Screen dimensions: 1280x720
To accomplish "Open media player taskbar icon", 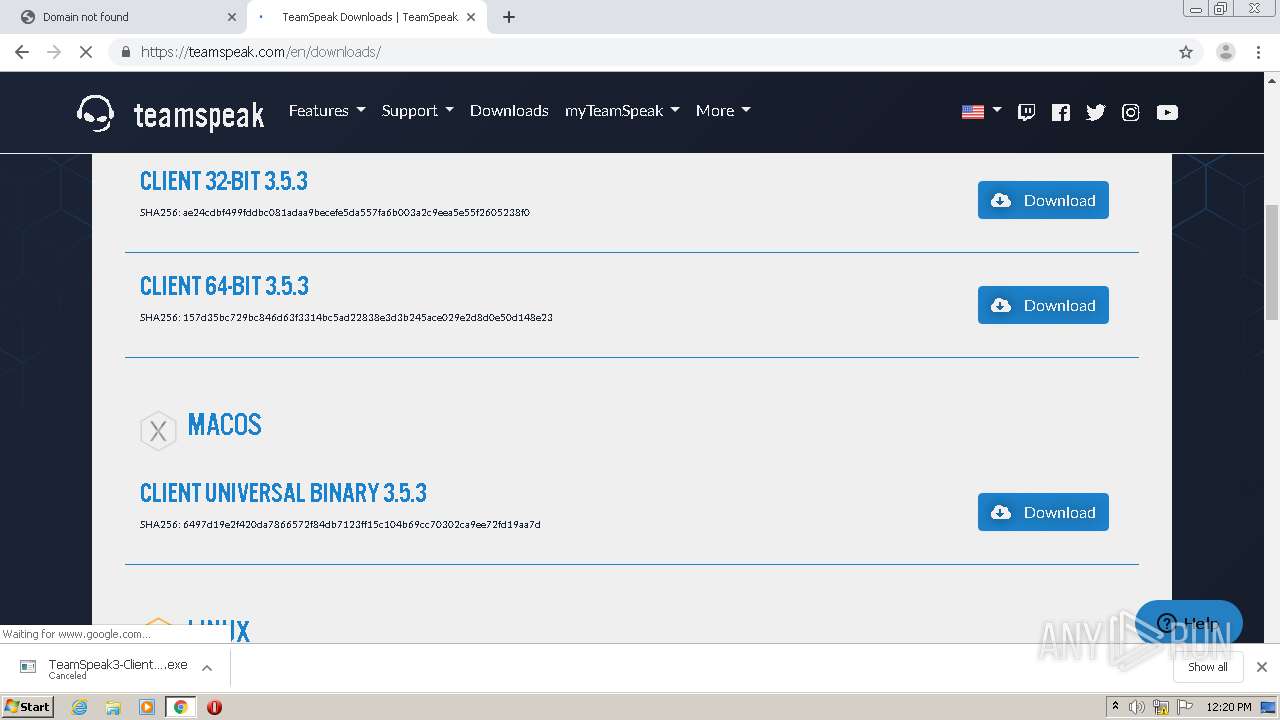I will [x=147, y=707].
